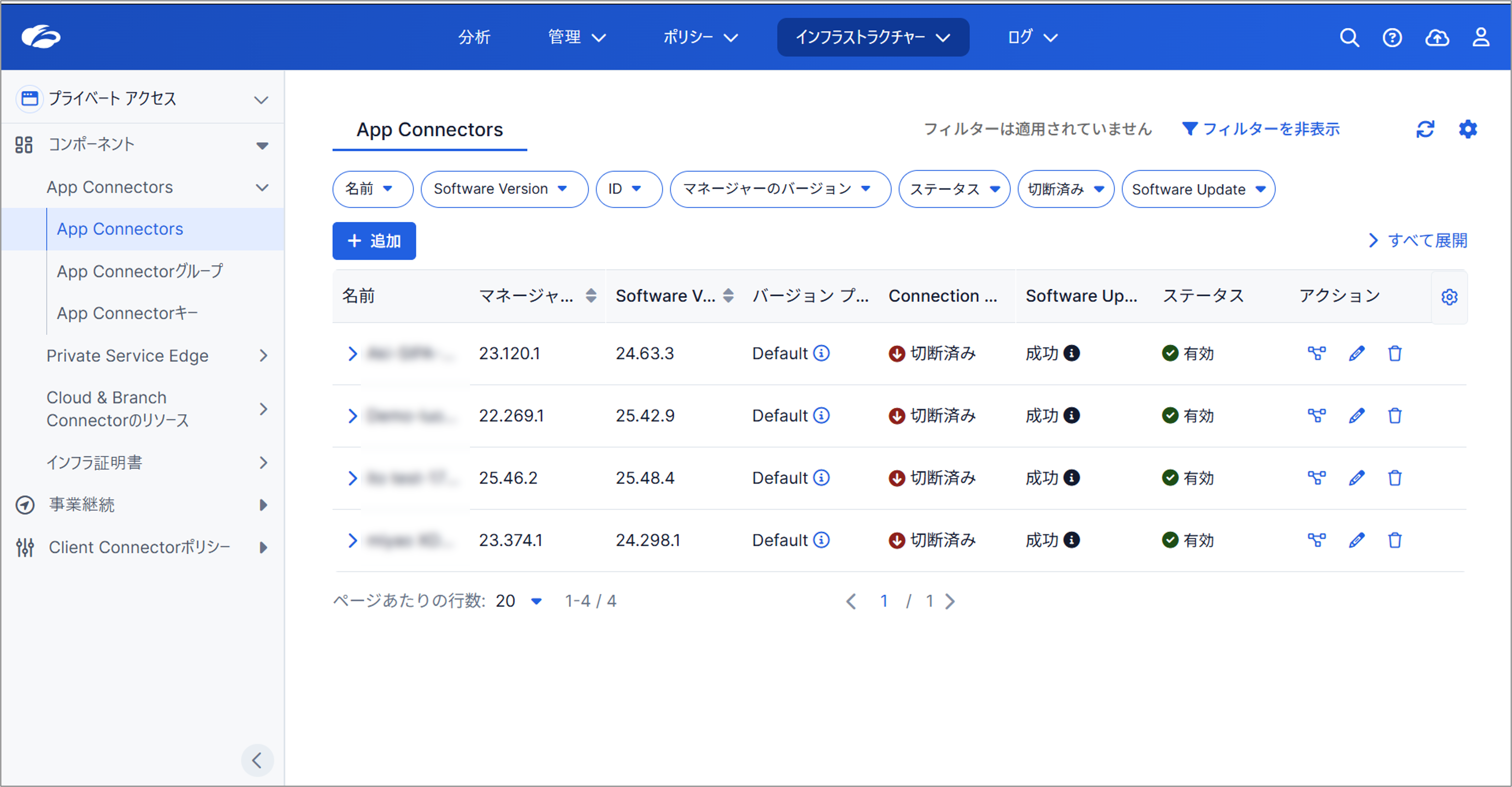The width and height of the screenshot is (1512, 787).
Task: Edit the first App Connector with the pencil icon
Action: coord(1357,353)
